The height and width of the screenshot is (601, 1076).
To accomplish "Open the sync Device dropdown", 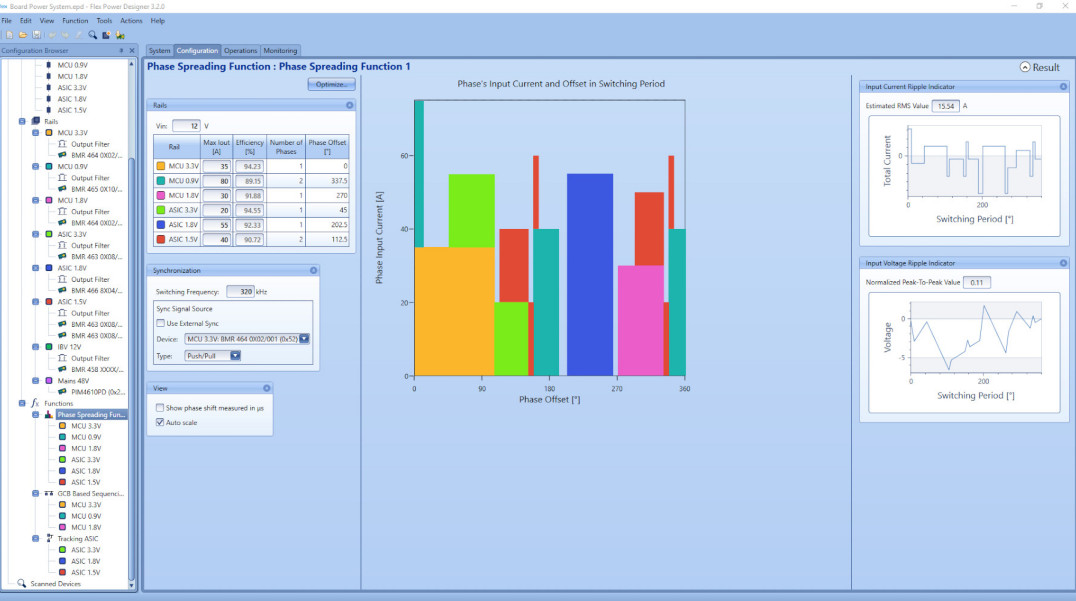I will 304,339.
